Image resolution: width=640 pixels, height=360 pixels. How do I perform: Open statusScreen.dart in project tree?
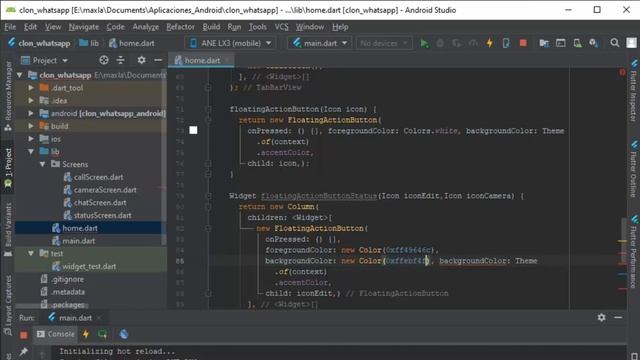pyautogui.click(x=102, y=215)
